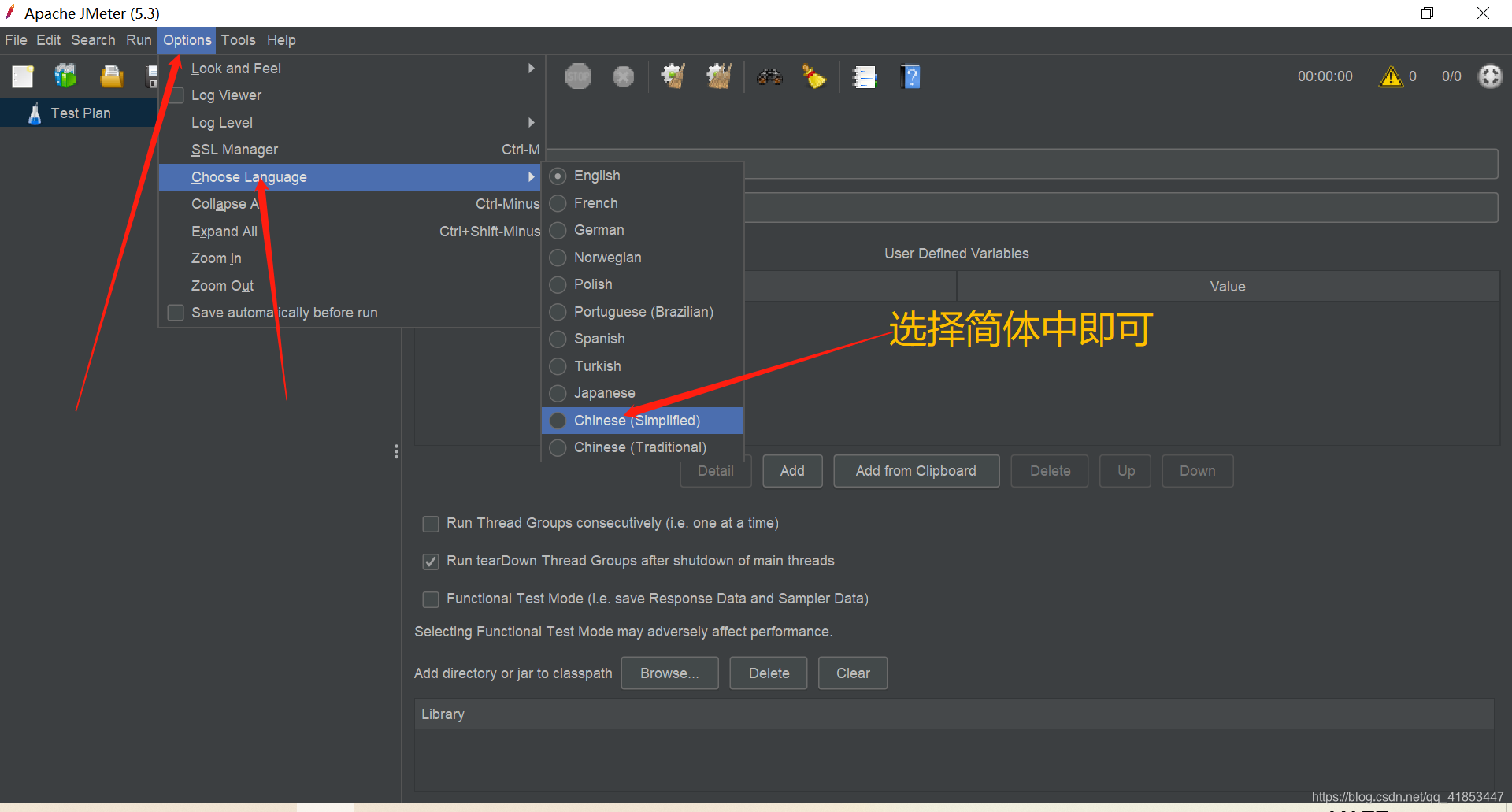
Task: Expand the Log Level submenu
Action: tap(352, 123)
